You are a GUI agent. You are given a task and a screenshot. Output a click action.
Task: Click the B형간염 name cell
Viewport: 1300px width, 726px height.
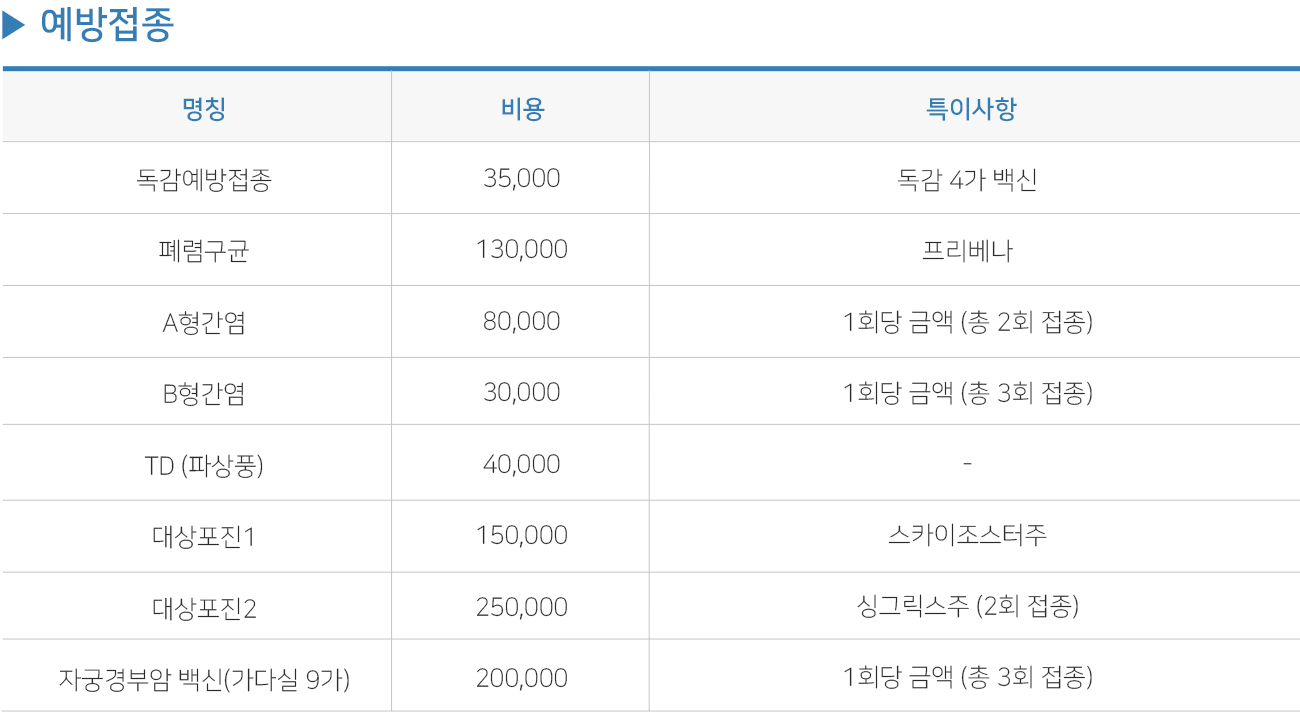pyautogui.click(x=204, y=393)
